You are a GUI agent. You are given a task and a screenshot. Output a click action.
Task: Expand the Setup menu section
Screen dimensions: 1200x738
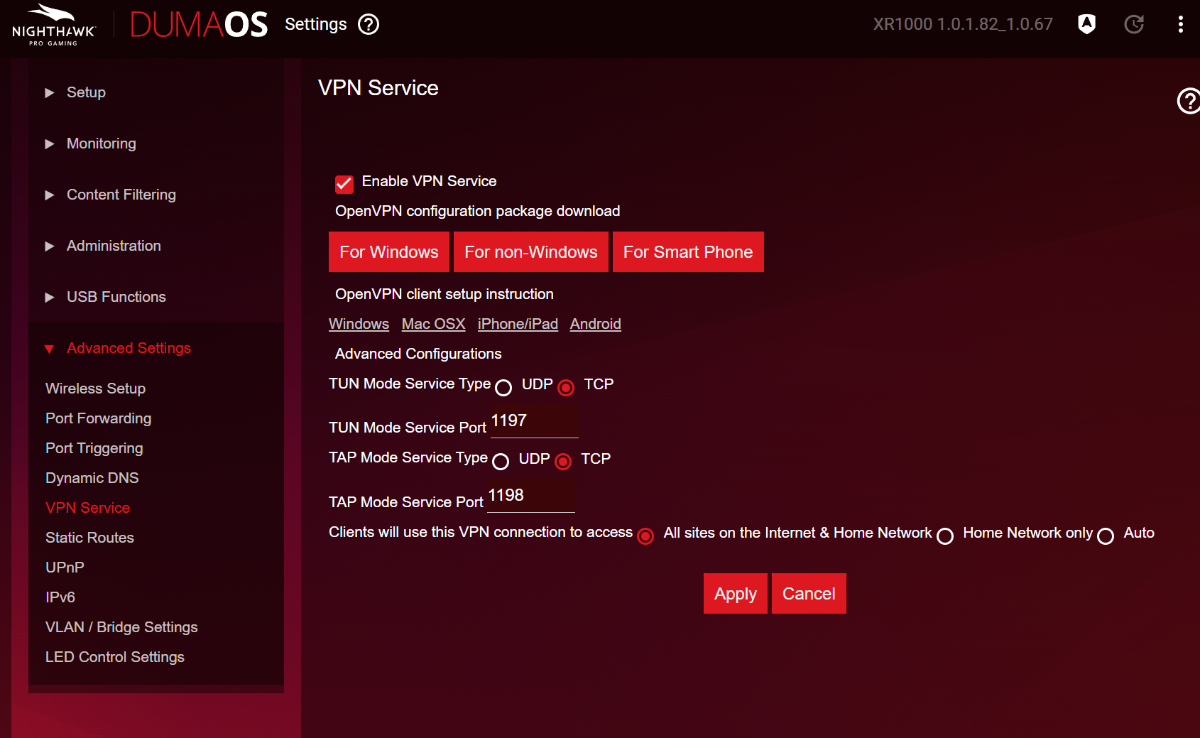pyautogui.click(x=85, y=92)
